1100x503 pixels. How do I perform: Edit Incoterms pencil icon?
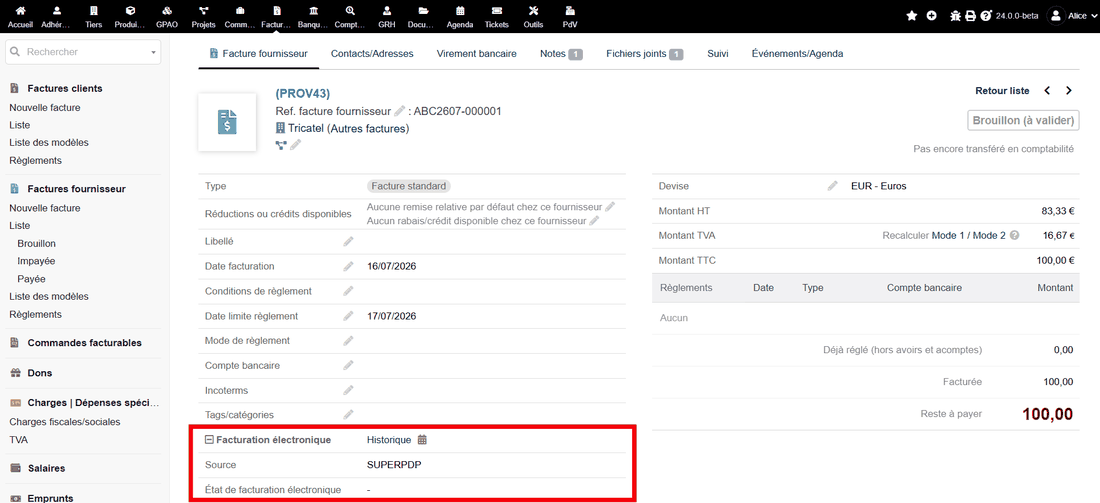point(348,390)
